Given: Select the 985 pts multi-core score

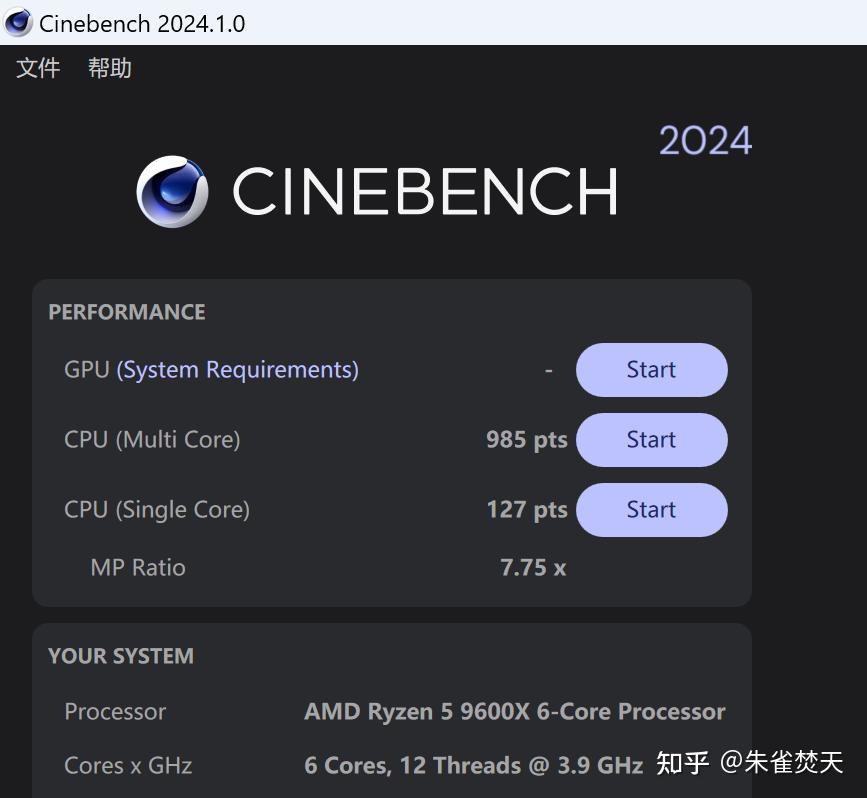Looking at the screenshot, I should pyautogui.click(x=527, y=439).
